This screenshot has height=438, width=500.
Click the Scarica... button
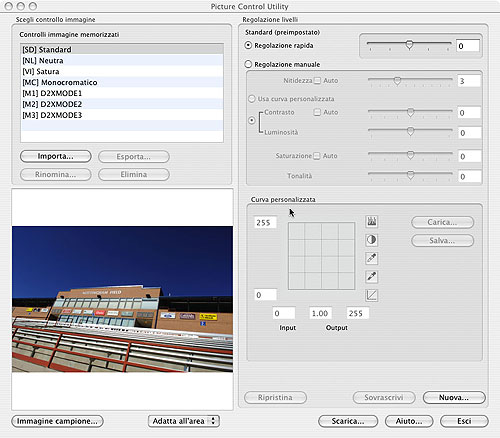point(348,421)
